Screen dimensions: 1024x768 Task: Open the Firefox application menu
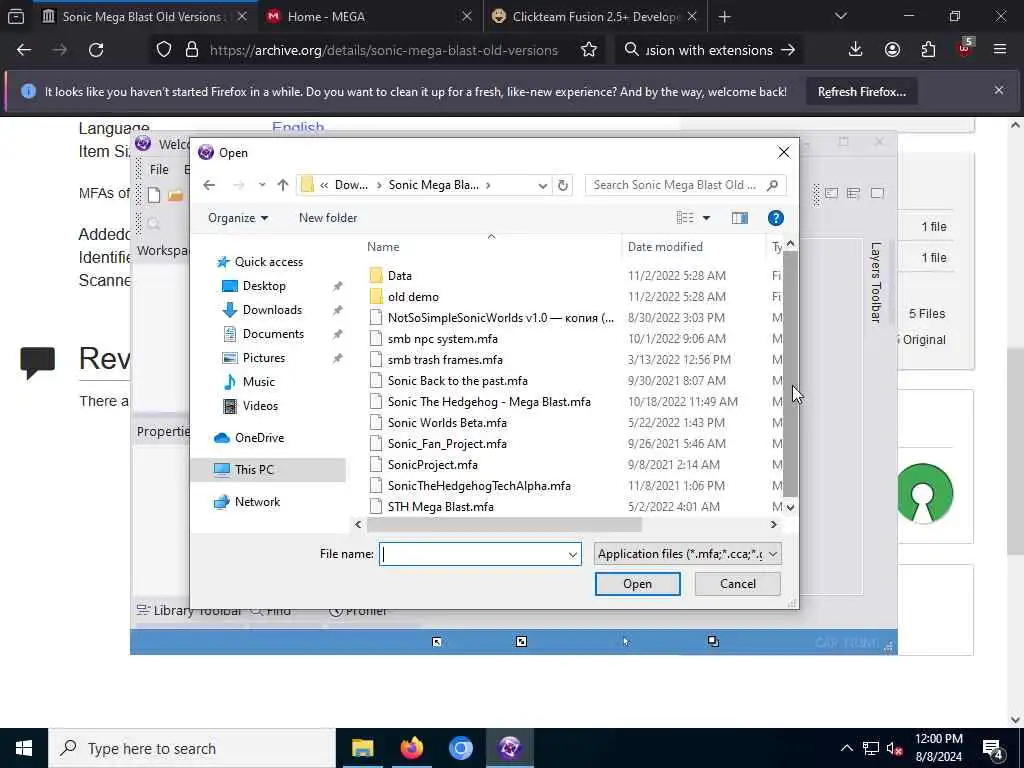click(x=1000, y=50)
